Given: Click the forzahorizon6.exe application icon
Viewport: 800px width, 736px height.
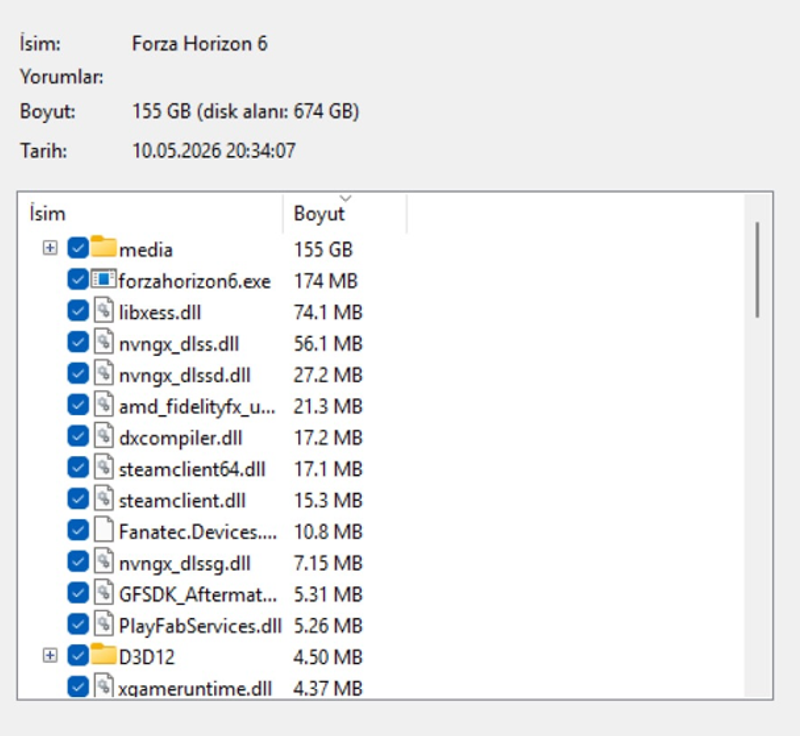Looking at the screenshot, I should coord(104,280).
